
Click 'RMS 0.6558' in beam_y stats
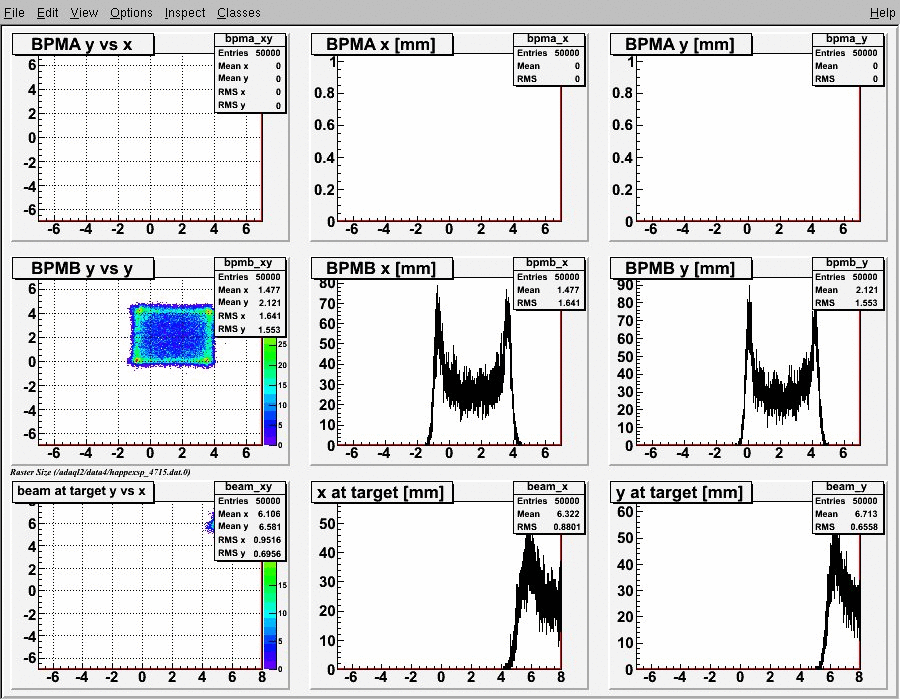(x=848, y=527)
